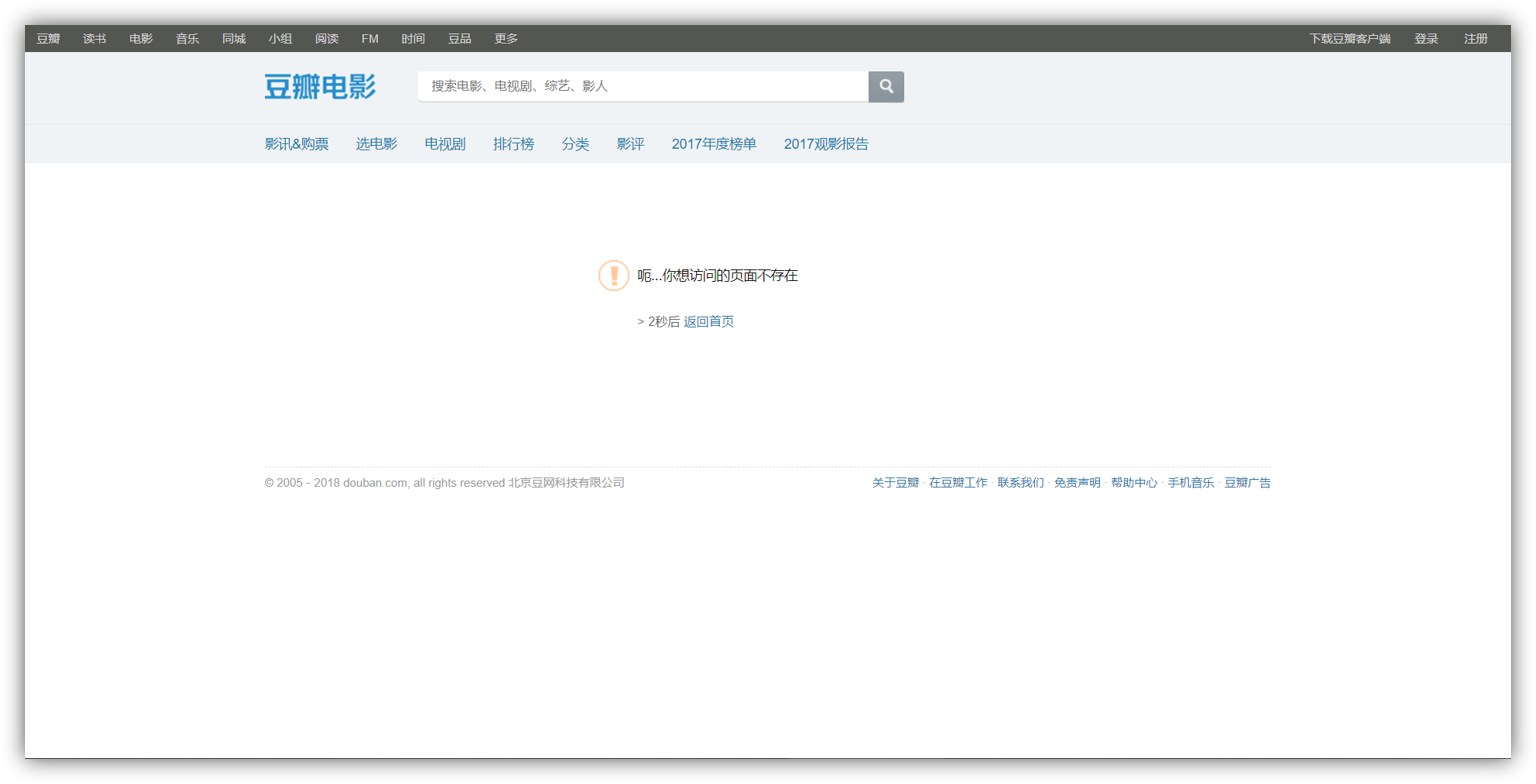1536x784 pixels.
Task: Click 豆瓣广告 footer link
Action: [1248, 483]
